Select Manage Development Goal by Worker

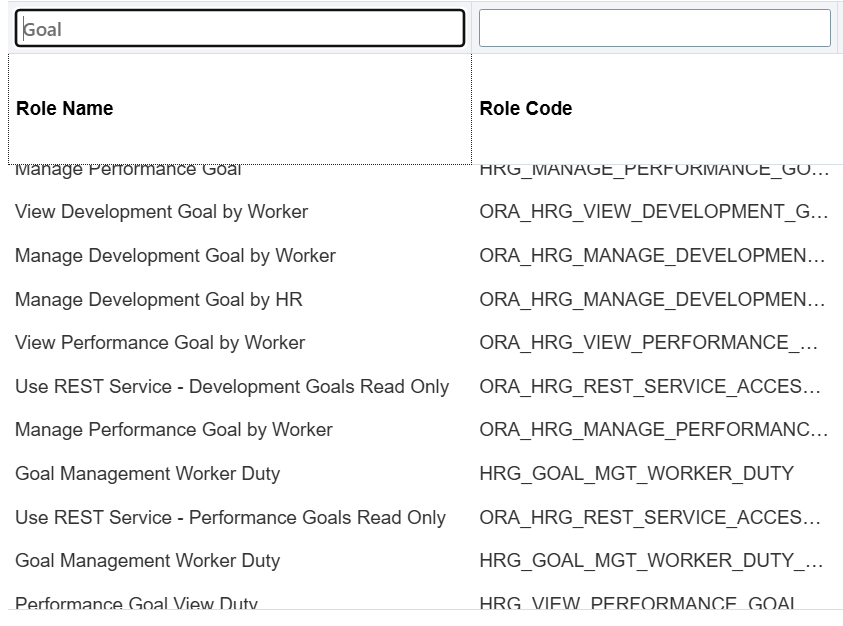175,255
